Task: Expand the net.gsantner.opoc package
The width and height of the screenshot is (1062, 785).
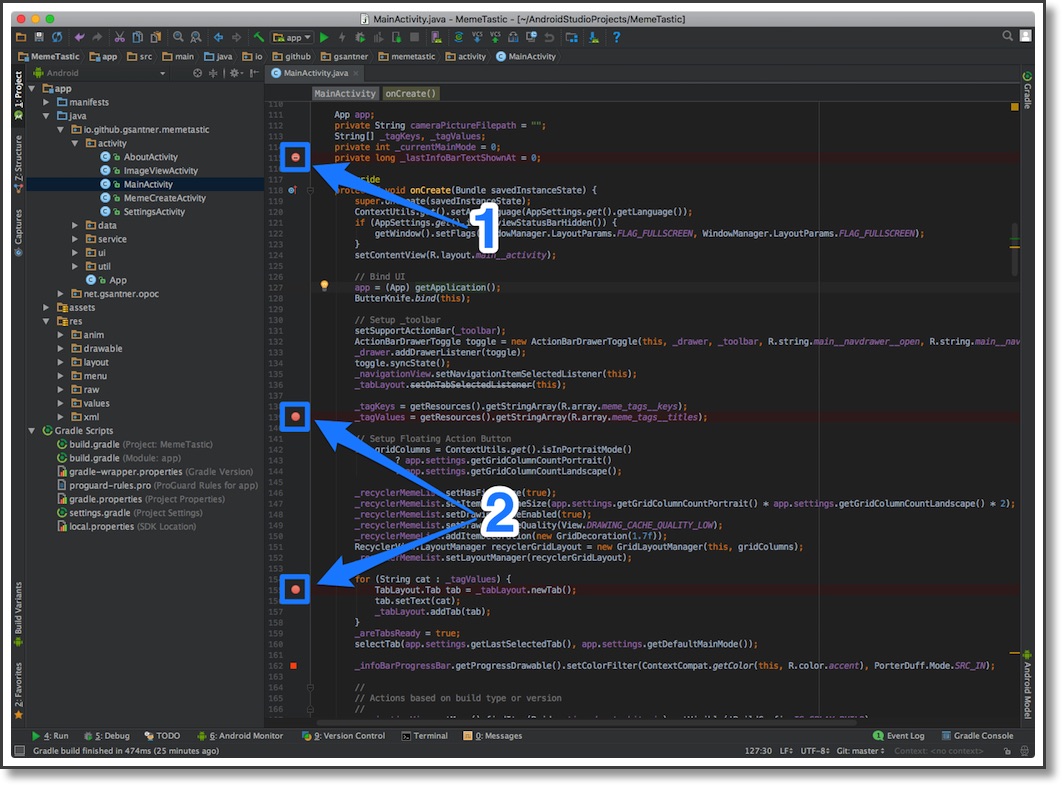Action: point(60,294)
